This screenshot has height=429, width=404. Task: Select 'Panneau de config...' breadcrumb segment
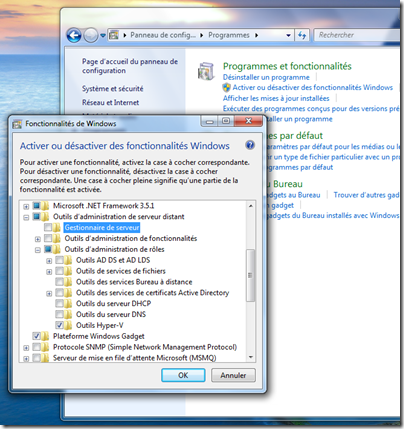[x=163, y=35]
